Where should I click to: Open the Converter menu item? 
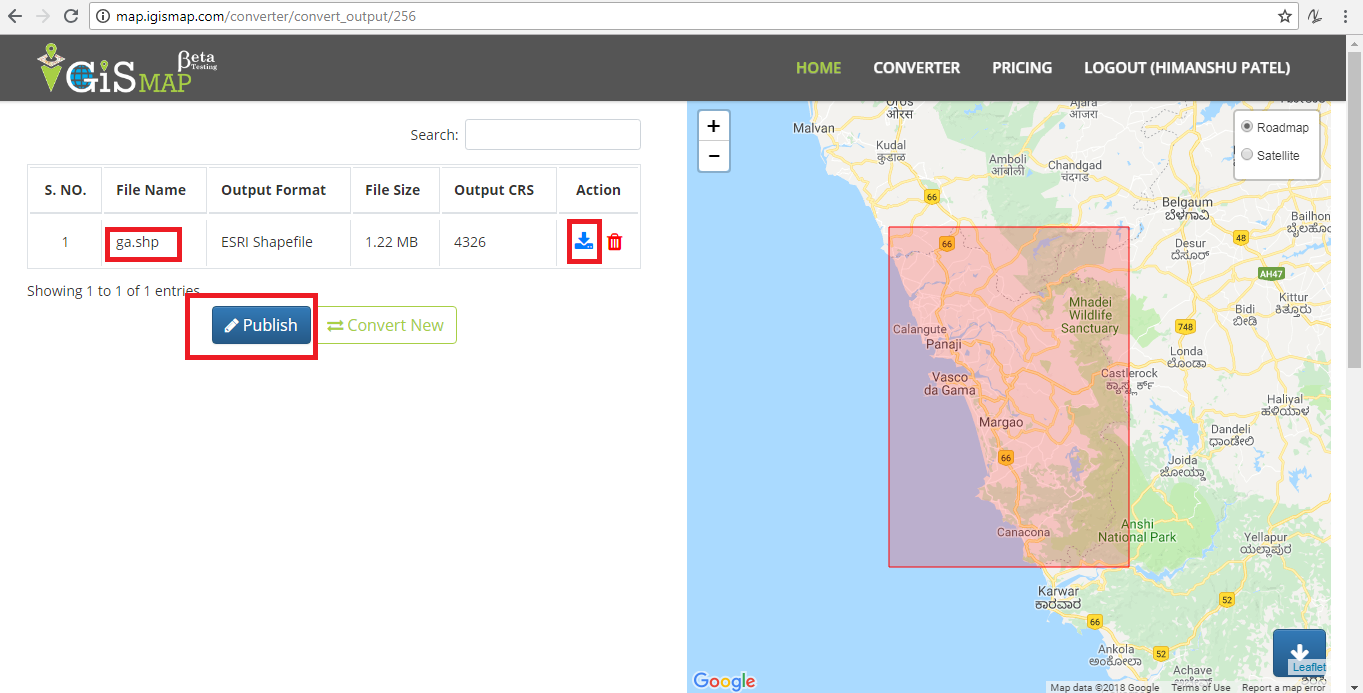pos(916,68)
